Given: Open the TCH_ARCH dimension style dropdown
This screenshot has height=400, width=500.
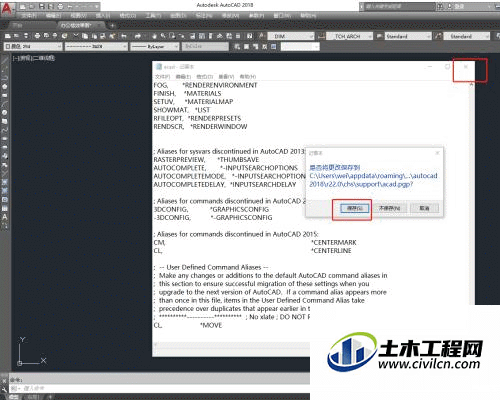Looking at the screenshot, I should 349,36.
